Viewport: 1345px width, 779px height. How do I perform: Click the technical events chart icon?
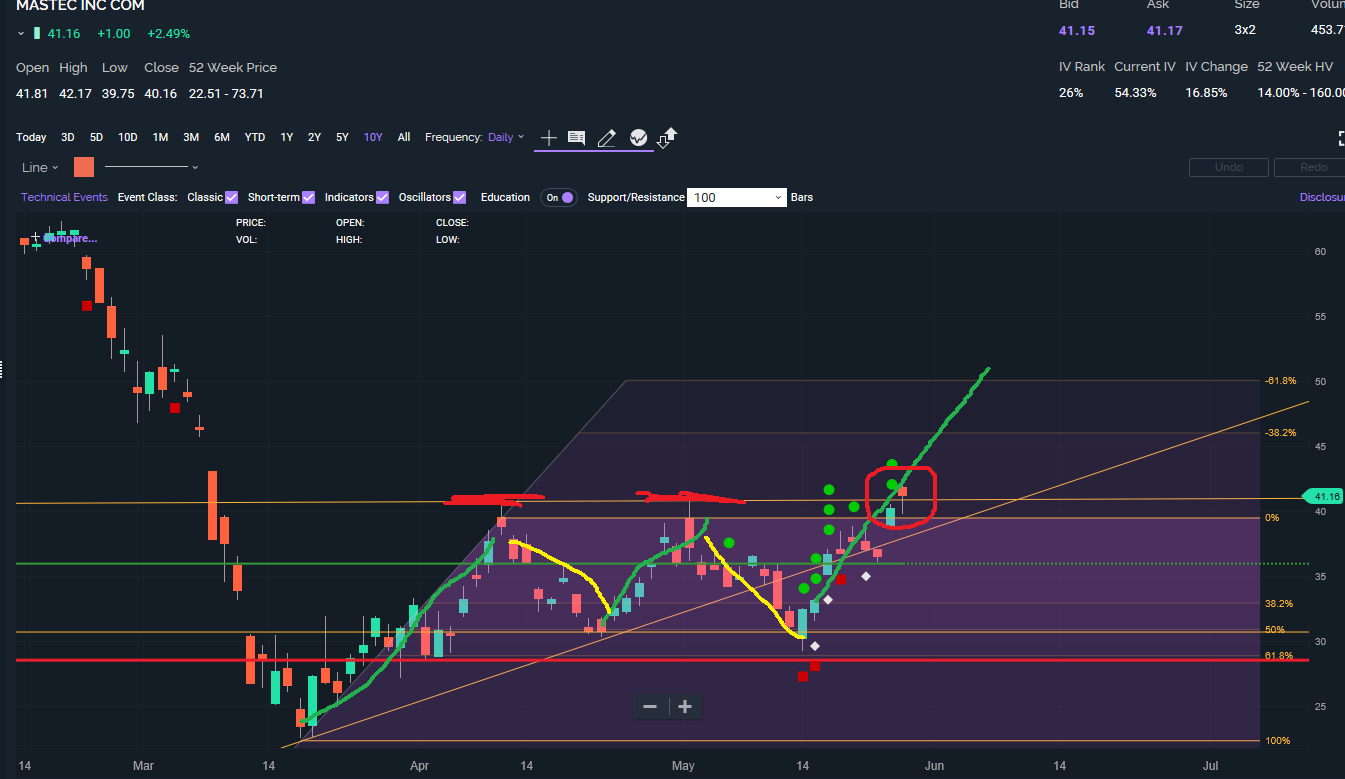[638, 138]
